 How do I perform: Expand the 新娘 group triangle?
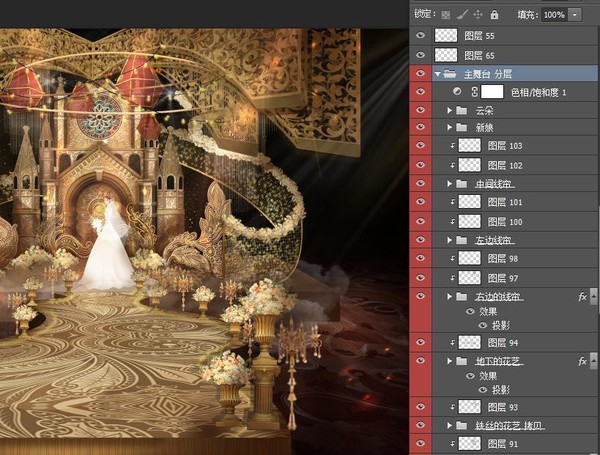click(x=450, y=127)
